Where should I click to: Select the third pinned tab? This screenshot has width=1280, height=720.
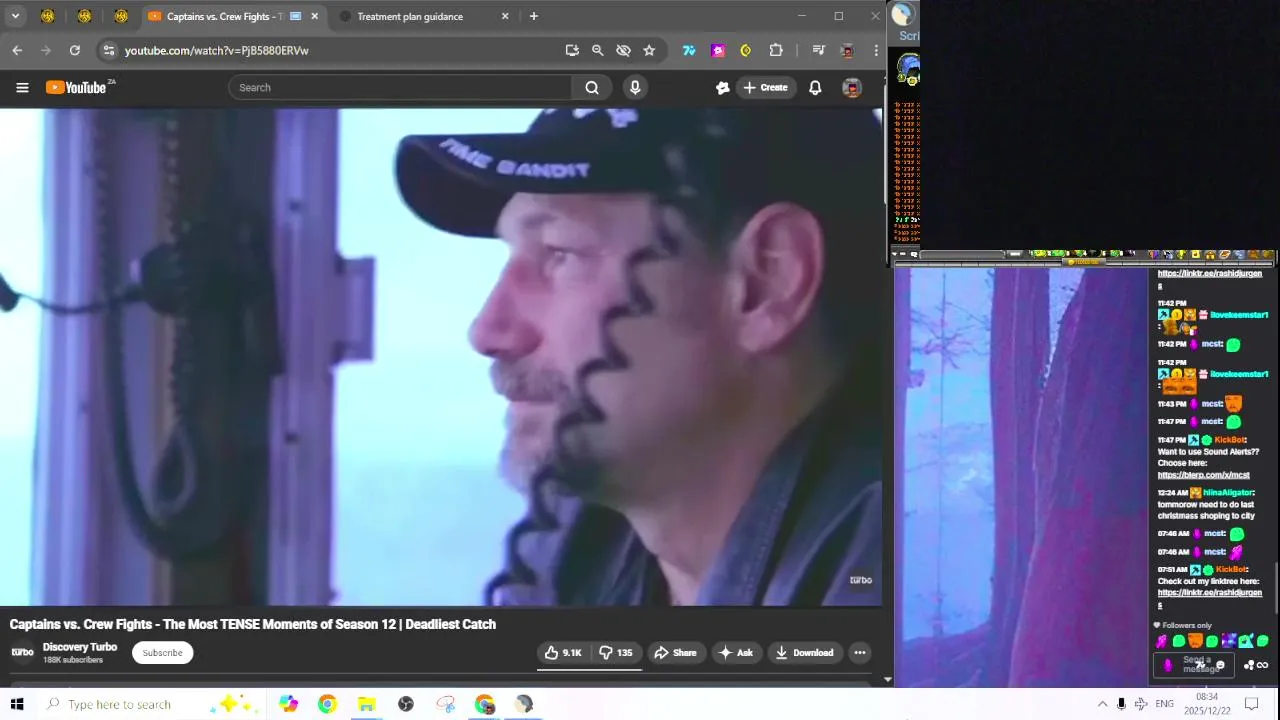coord(121,16)
